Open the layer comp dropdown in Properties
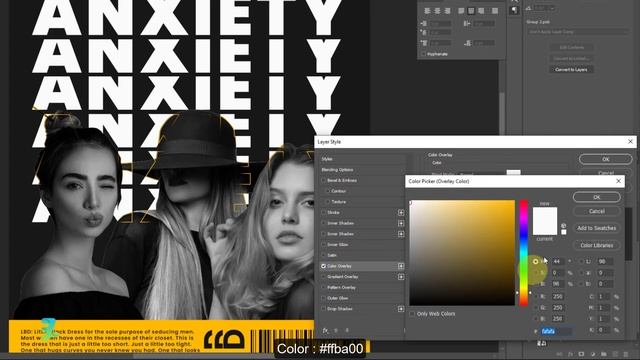Screen dimensions: 640x360 pyautogui.click(x=577, y=31)
